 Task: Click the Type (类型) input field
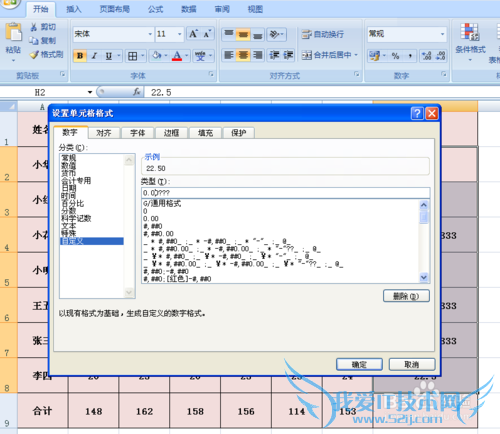click(285, 193)
